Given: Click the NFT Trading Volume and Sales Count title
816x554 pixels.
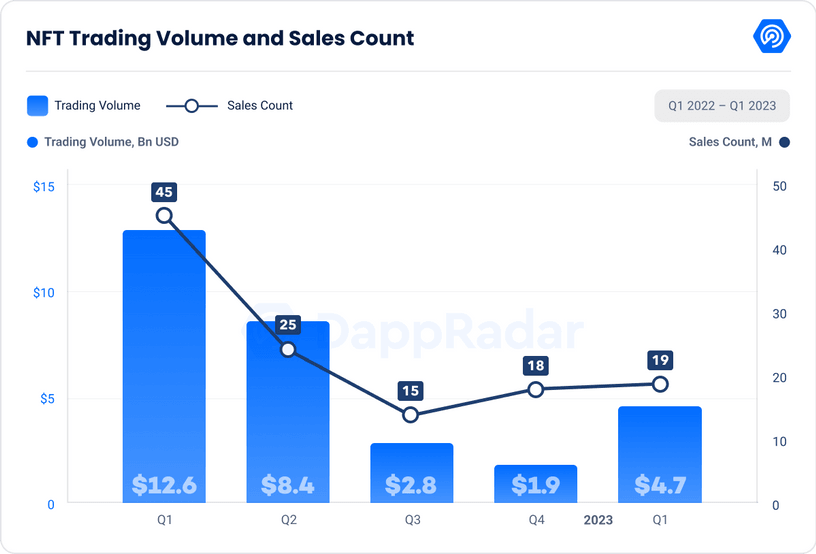Looking at the screenshot, I should click(220, 39).
